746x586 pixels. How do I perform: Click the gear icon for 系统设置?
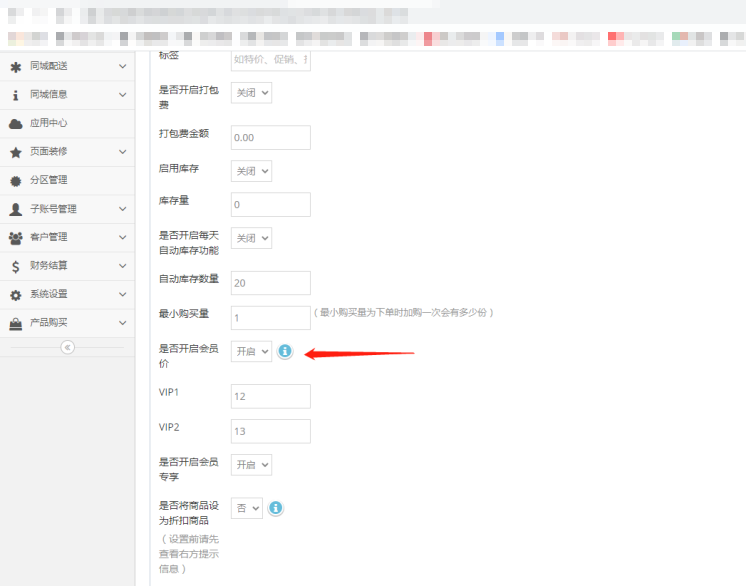pos(15,295)
